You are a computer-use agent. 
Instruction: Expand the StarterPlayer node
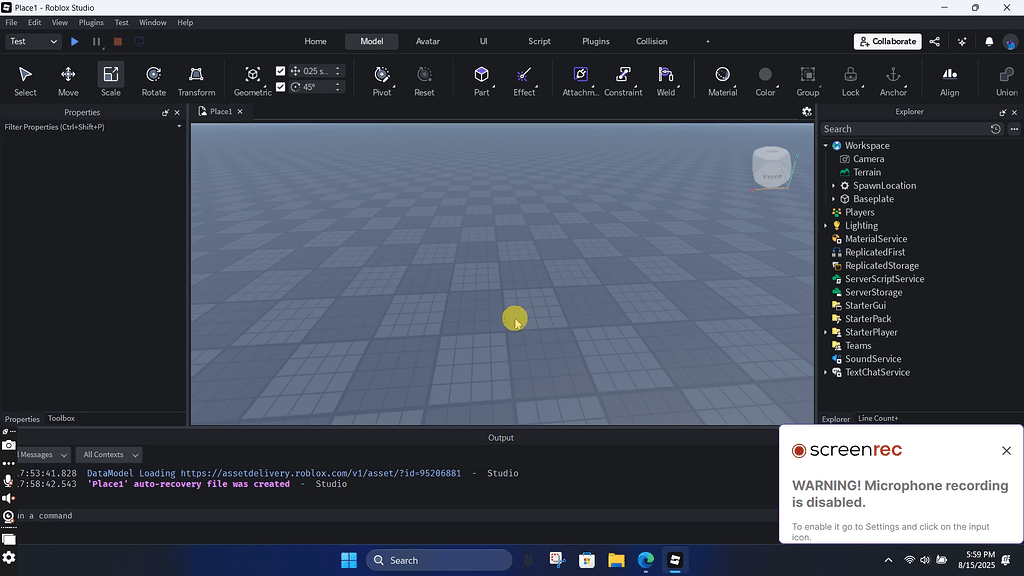[x=825, y=332]
